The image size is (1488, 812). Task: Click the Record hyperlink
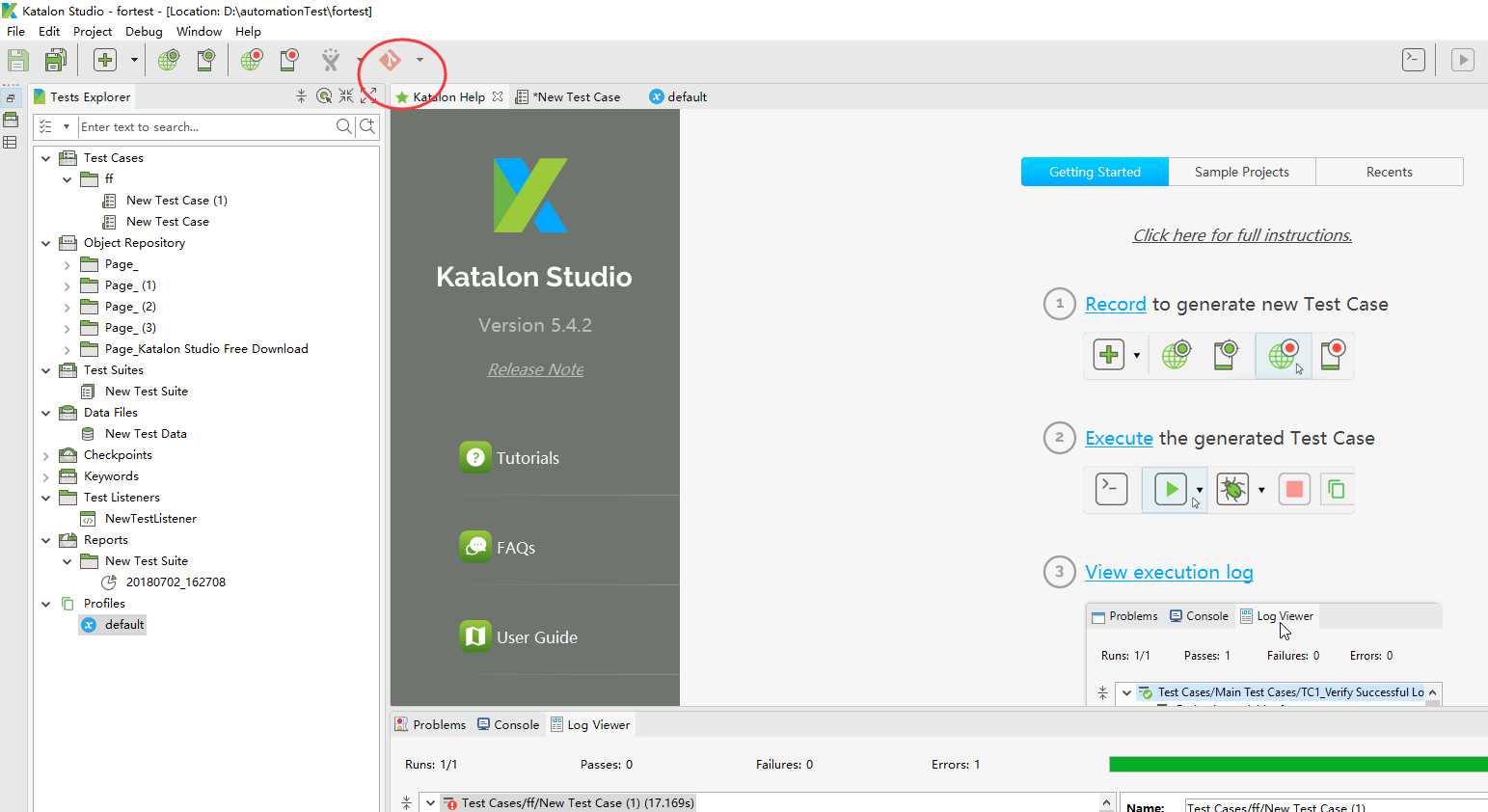1116,304
